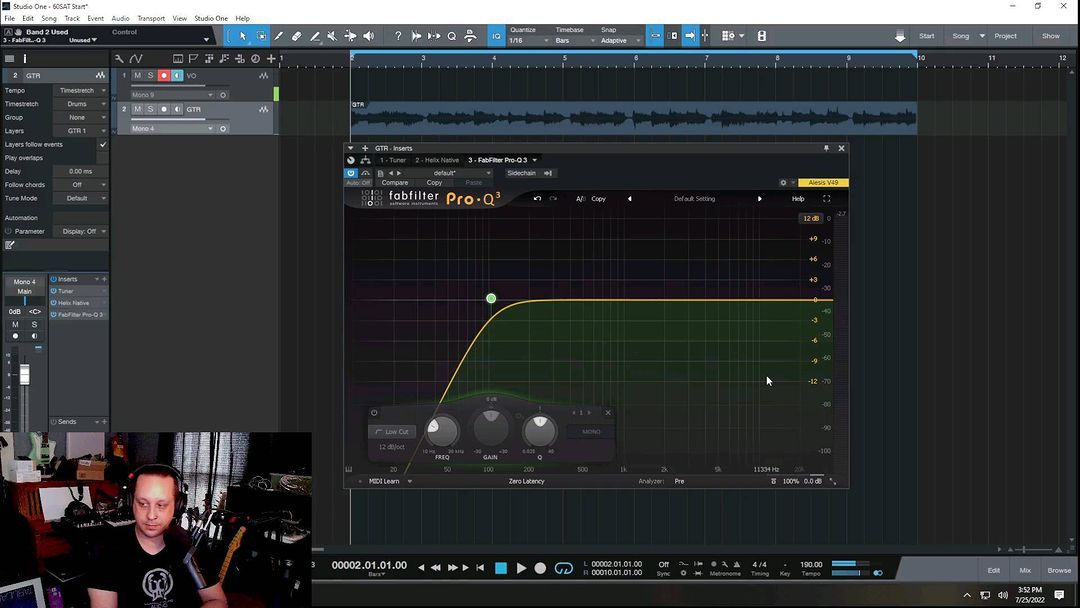Click the Listen speaker tool
The width and height of the screenshot is (1080, 608).
coord(368,36)
